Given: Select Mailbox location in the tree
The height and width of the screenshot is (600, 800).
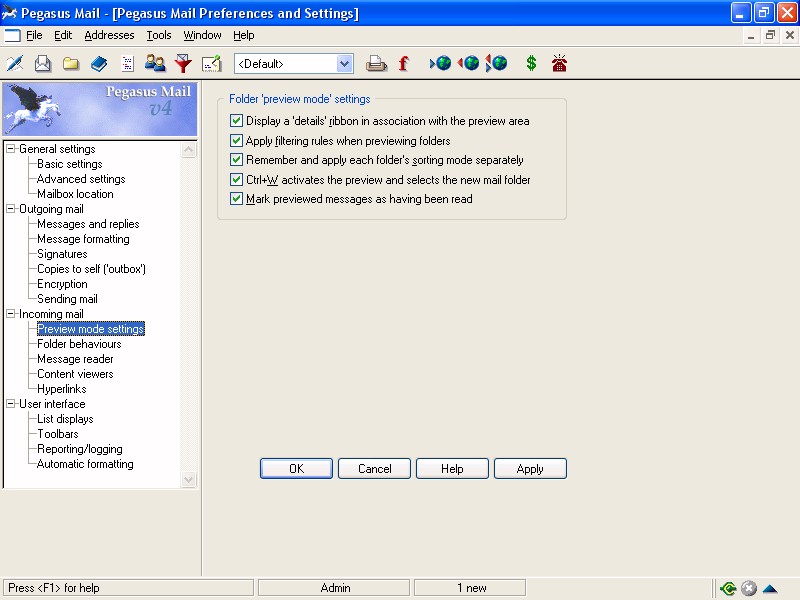Looking at the screenshot, I should click(x=75, y=194).
